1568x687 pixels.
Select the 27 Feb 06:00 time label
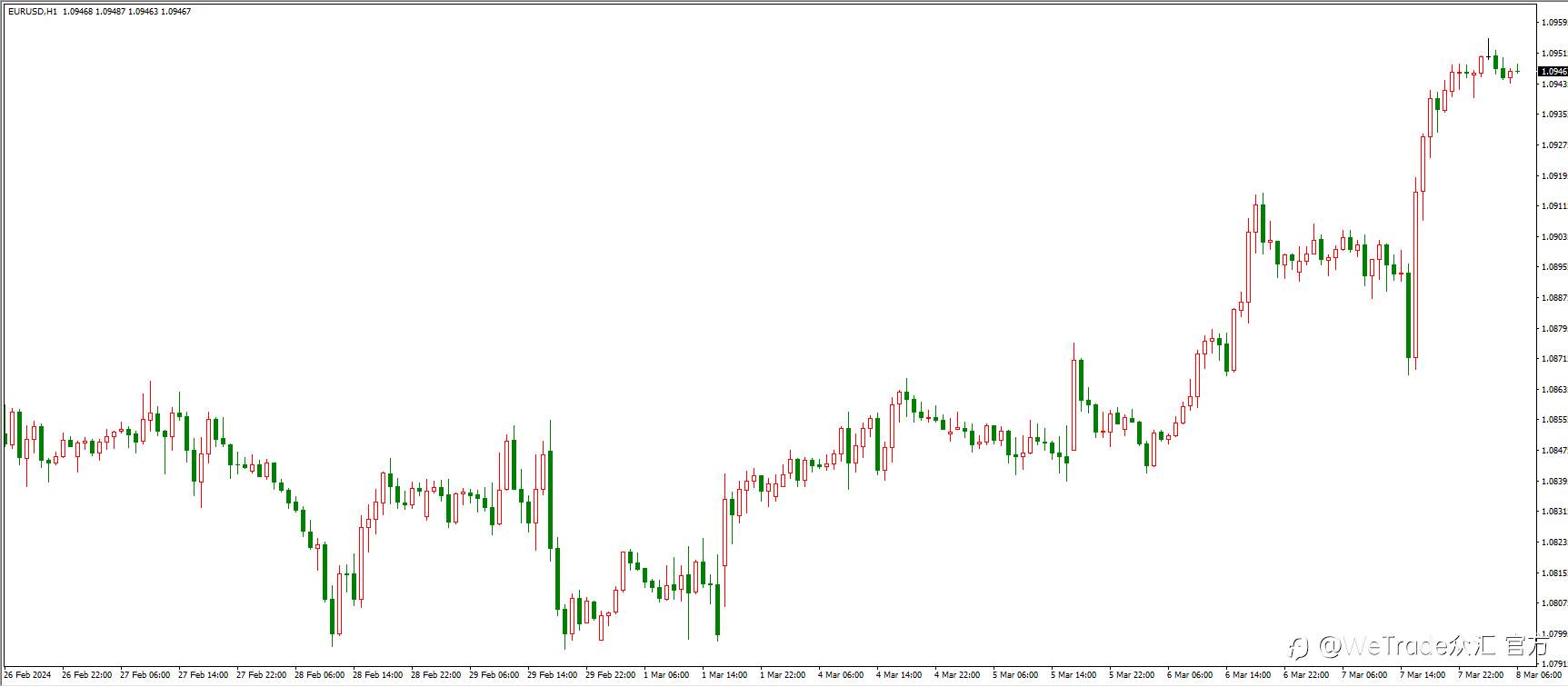145,675
